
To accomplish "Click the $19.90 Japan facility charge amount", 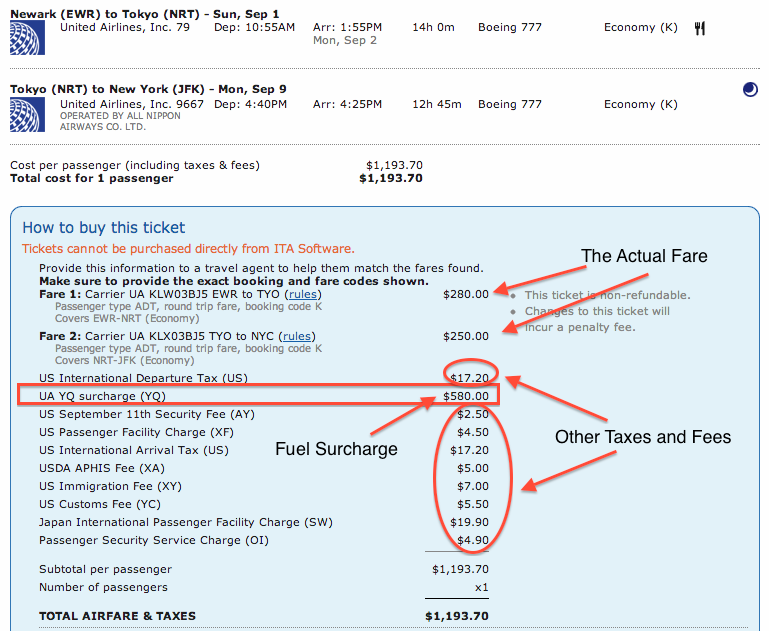I will 469,522.
